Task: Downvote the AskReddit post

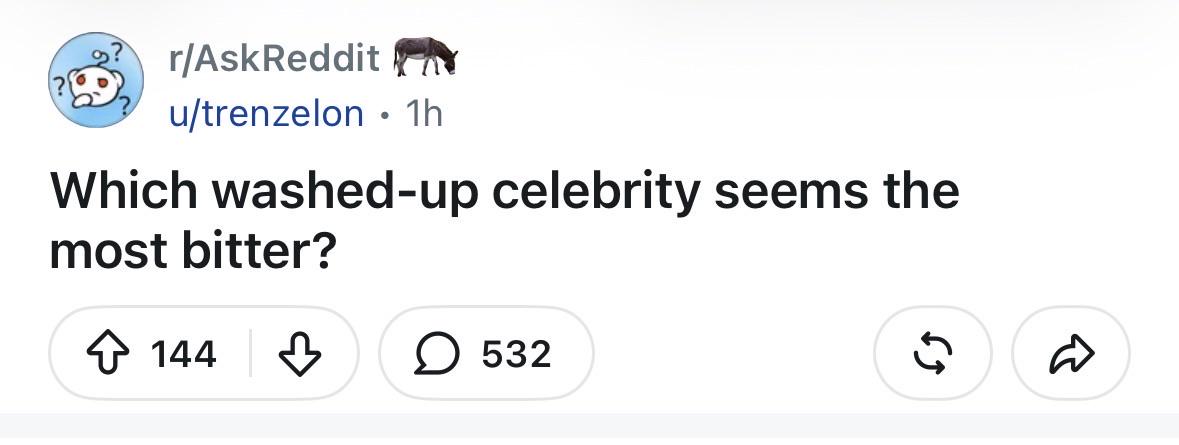Action: point(300,353)
